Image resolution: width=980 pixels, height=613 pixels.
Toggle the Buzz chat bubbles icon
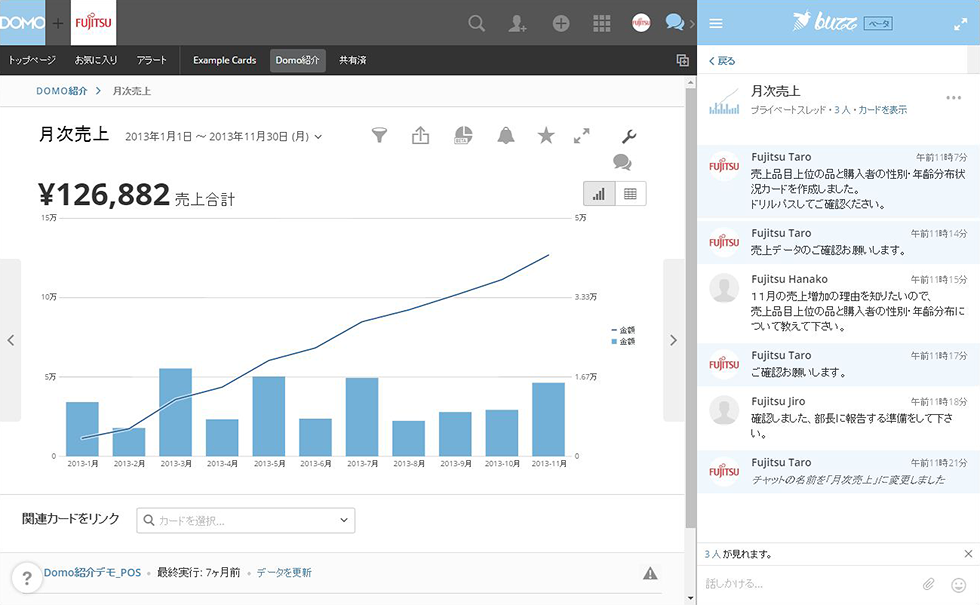(x=675, y=23)
